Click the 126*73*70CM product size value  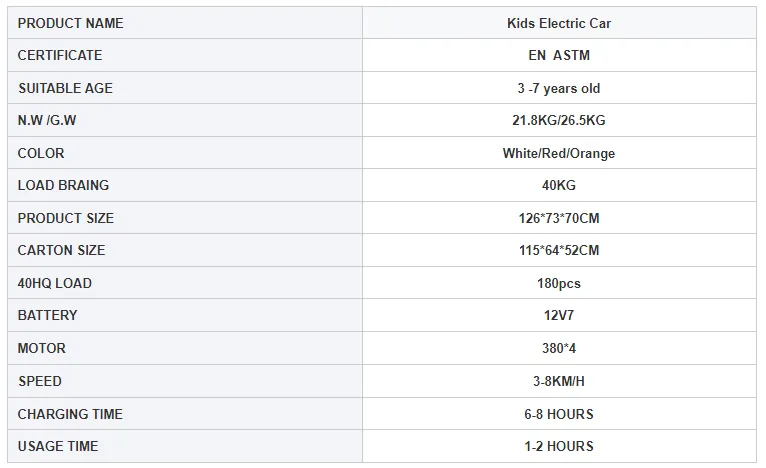point(559,218)
